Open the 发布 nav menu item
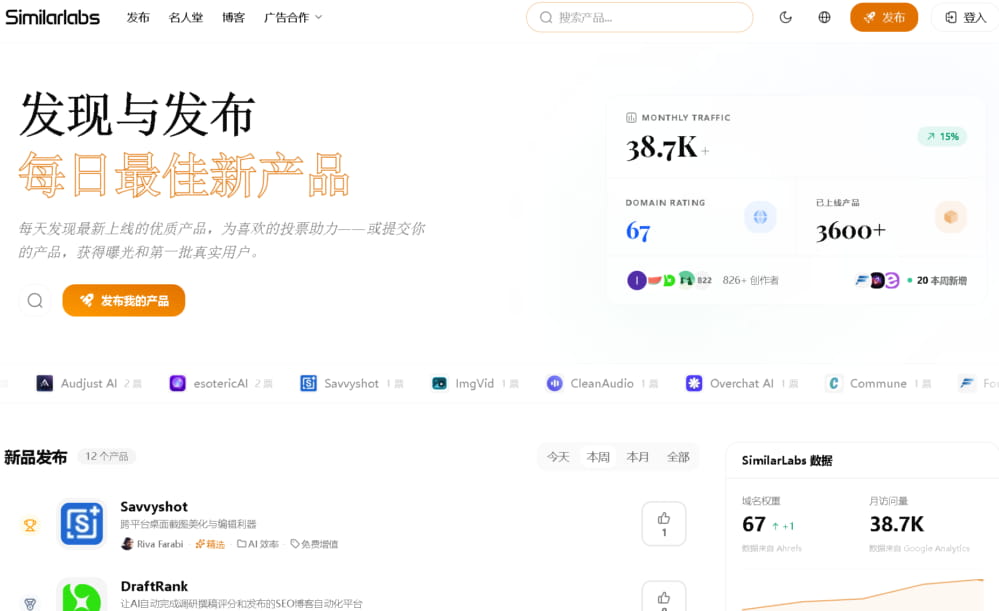The image size is (999, 611). pyautogui.click(x=138, y=18)
